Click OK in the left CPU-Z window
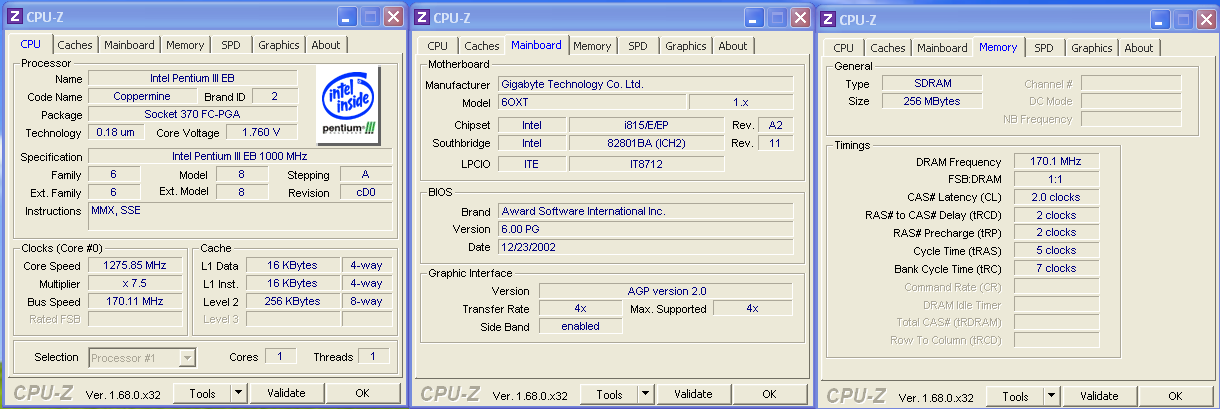The image size is (1220, 409). (x=362, y=394)
